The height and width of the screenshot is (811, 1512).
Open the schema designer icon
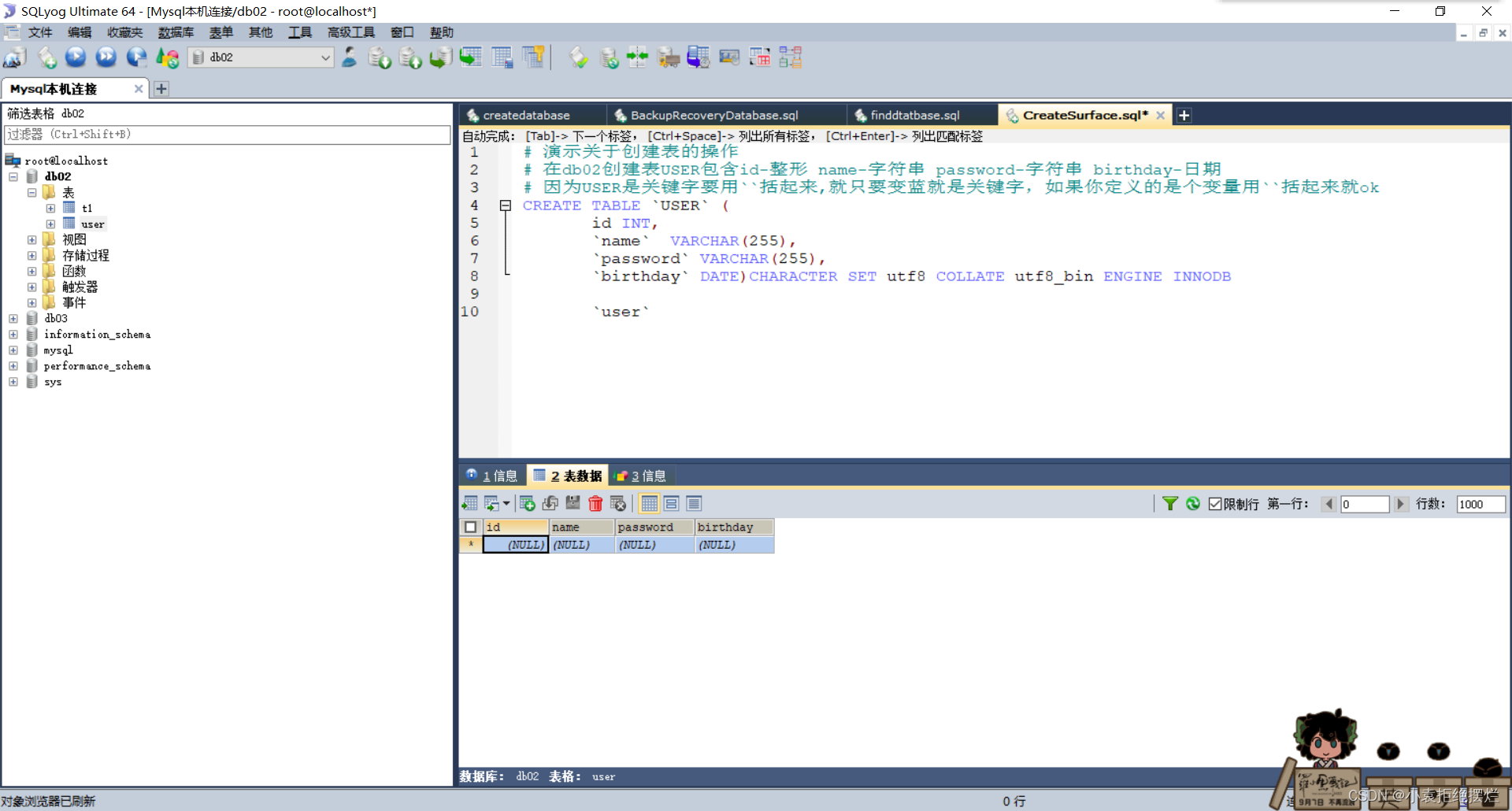coord(502,57)
